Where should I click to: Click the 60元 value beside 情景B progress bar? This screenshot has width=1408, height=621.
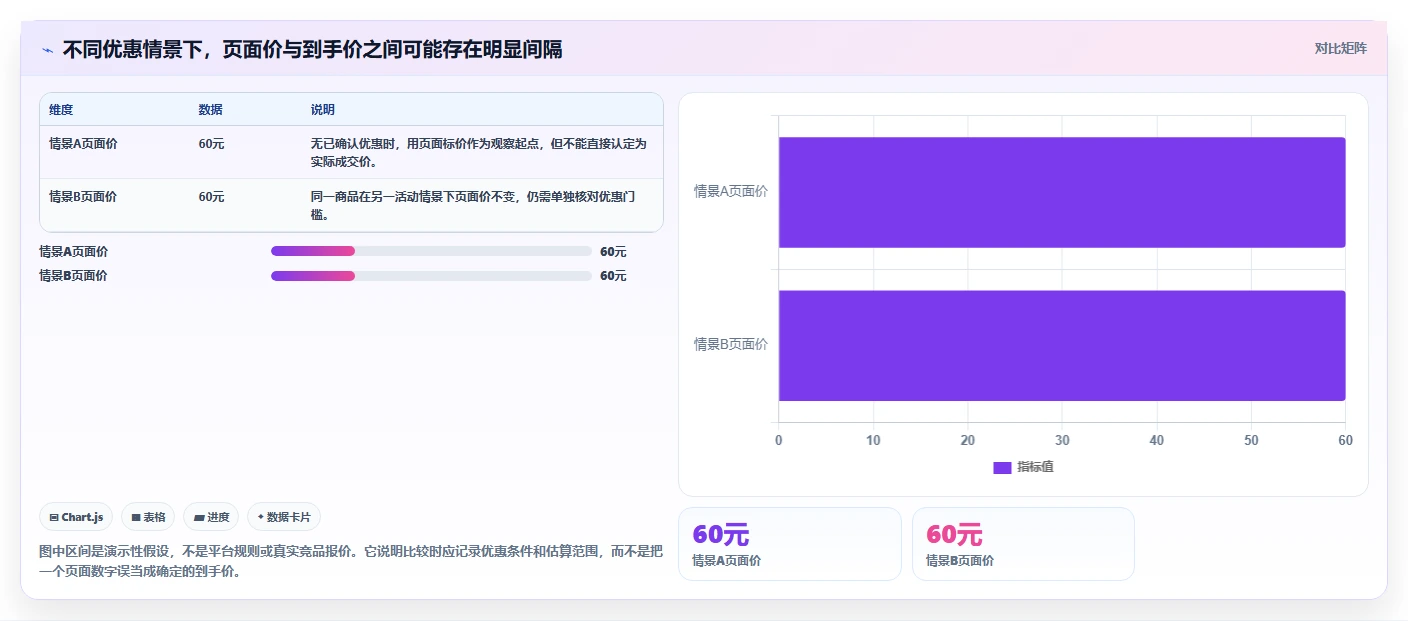tap(613, 276)
